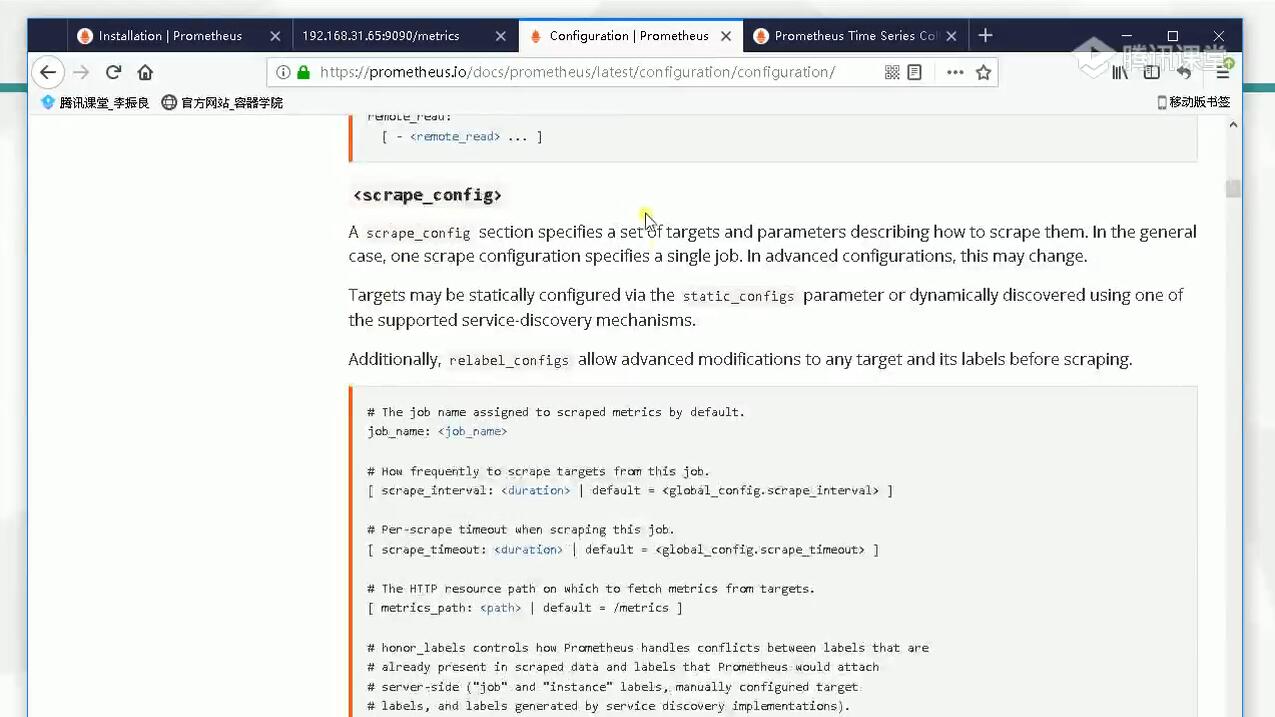The height and width of the screenshot is (717, 1275).
Task: Open the <duration> link for scrape_interval
Action: 536,490
